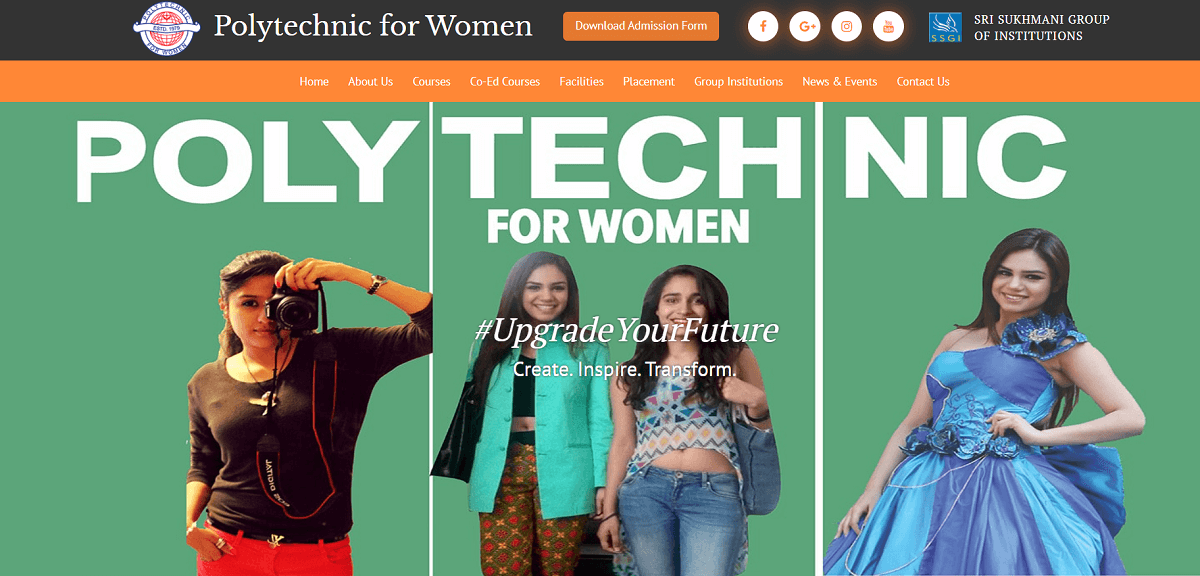
Task: Click the Polytechnic for Women round logo
Action: coord(167,29)
